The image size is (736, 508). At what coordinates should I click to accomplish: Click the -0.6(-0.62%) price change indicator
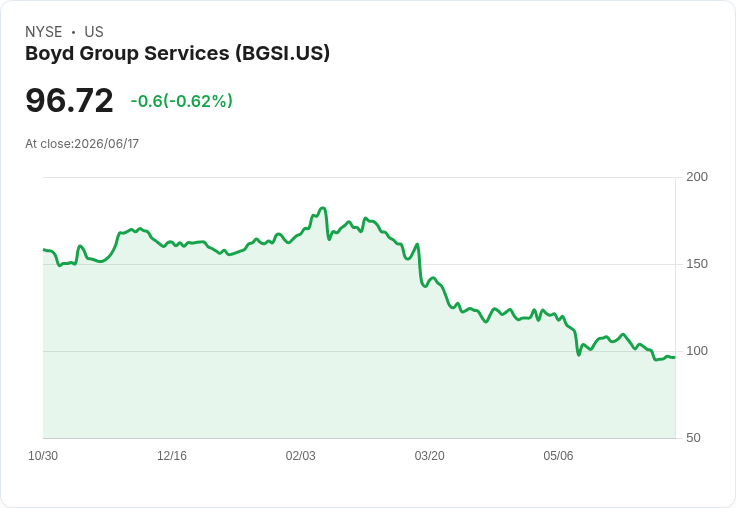(182, 101)
